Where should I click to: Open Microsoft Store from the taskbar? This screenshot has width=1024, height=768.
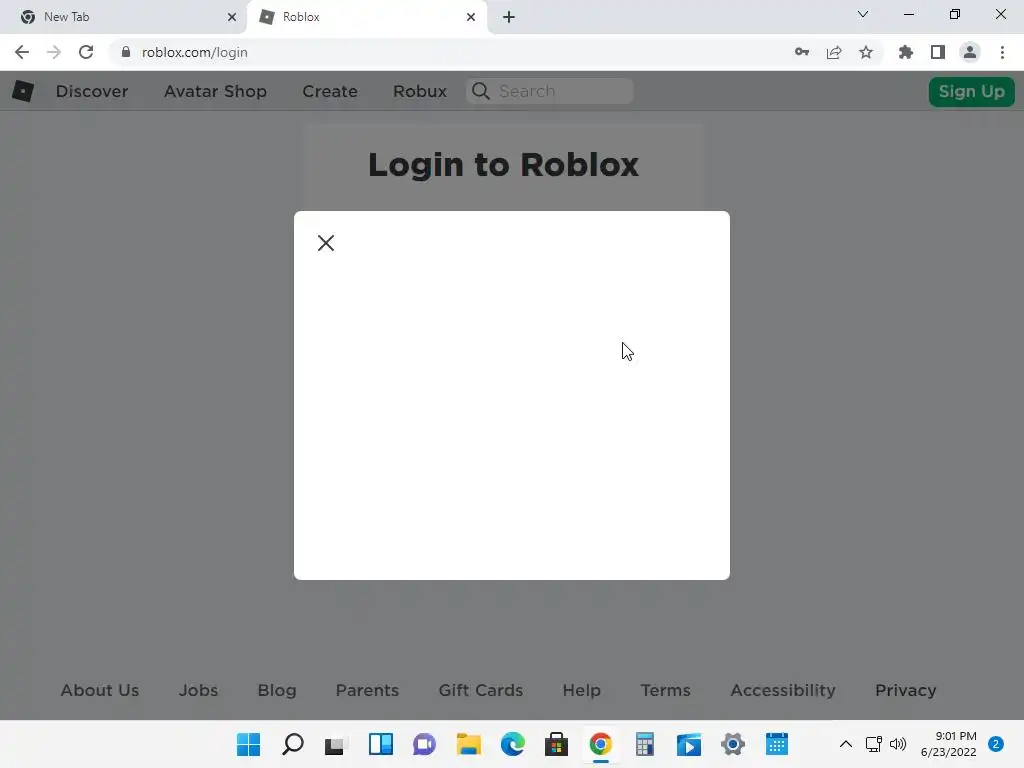tap(556, 744)
